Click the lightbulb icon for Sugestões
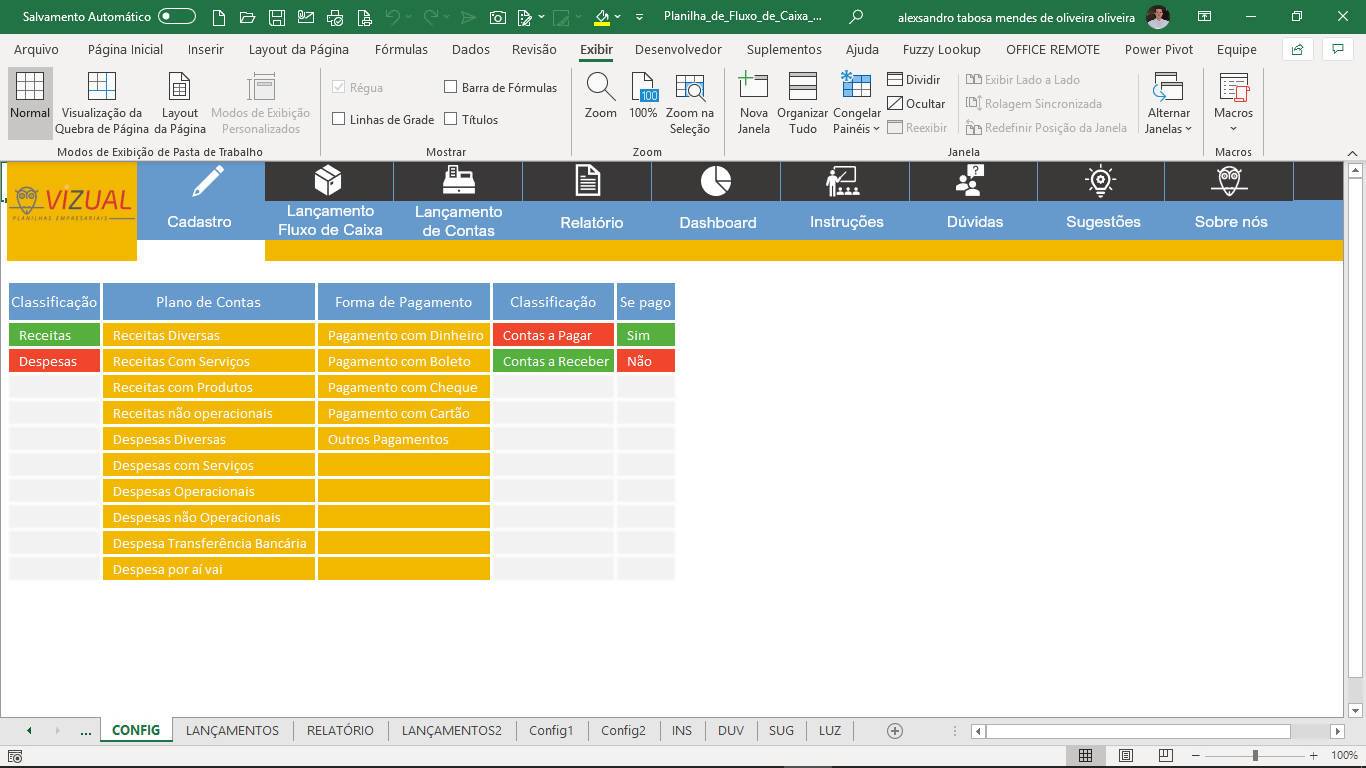 pos(1100,181)
